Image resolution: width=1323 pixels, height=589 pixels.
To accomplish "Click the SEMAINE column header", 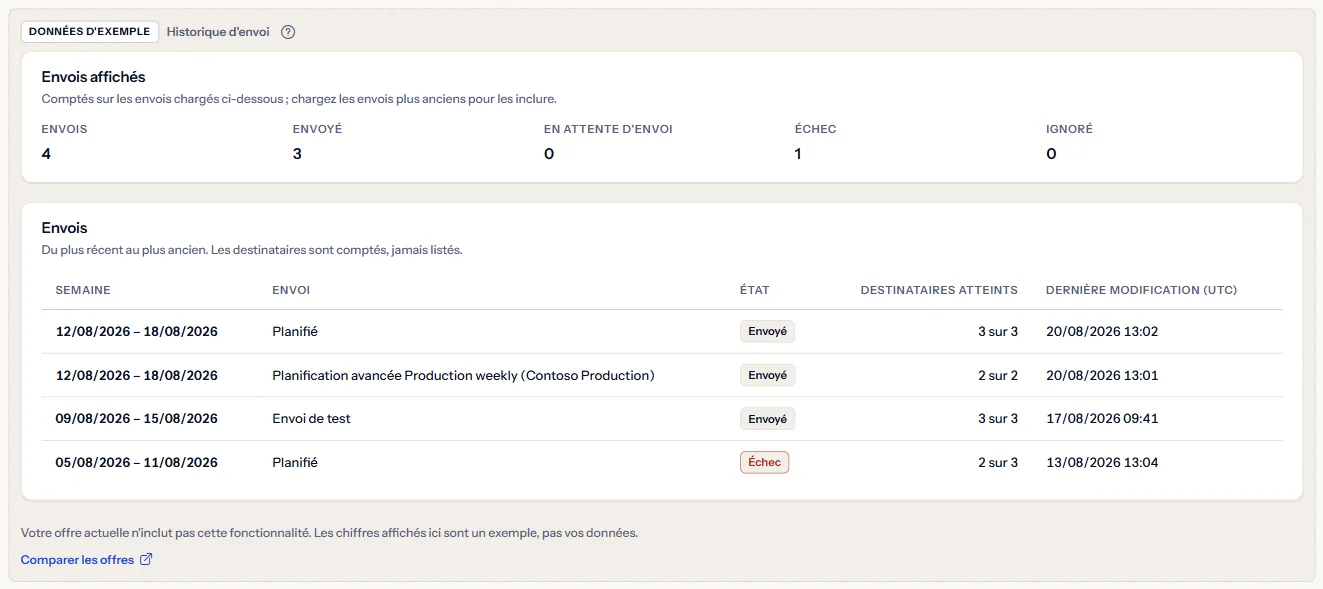I will (83, 290).
